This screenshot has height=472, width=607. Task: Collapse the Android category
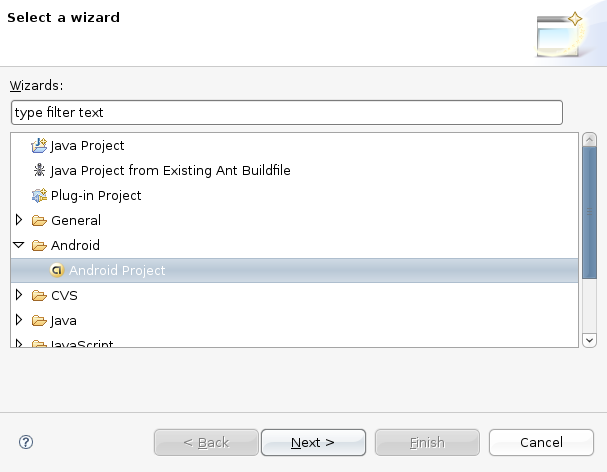pos(19,245)
